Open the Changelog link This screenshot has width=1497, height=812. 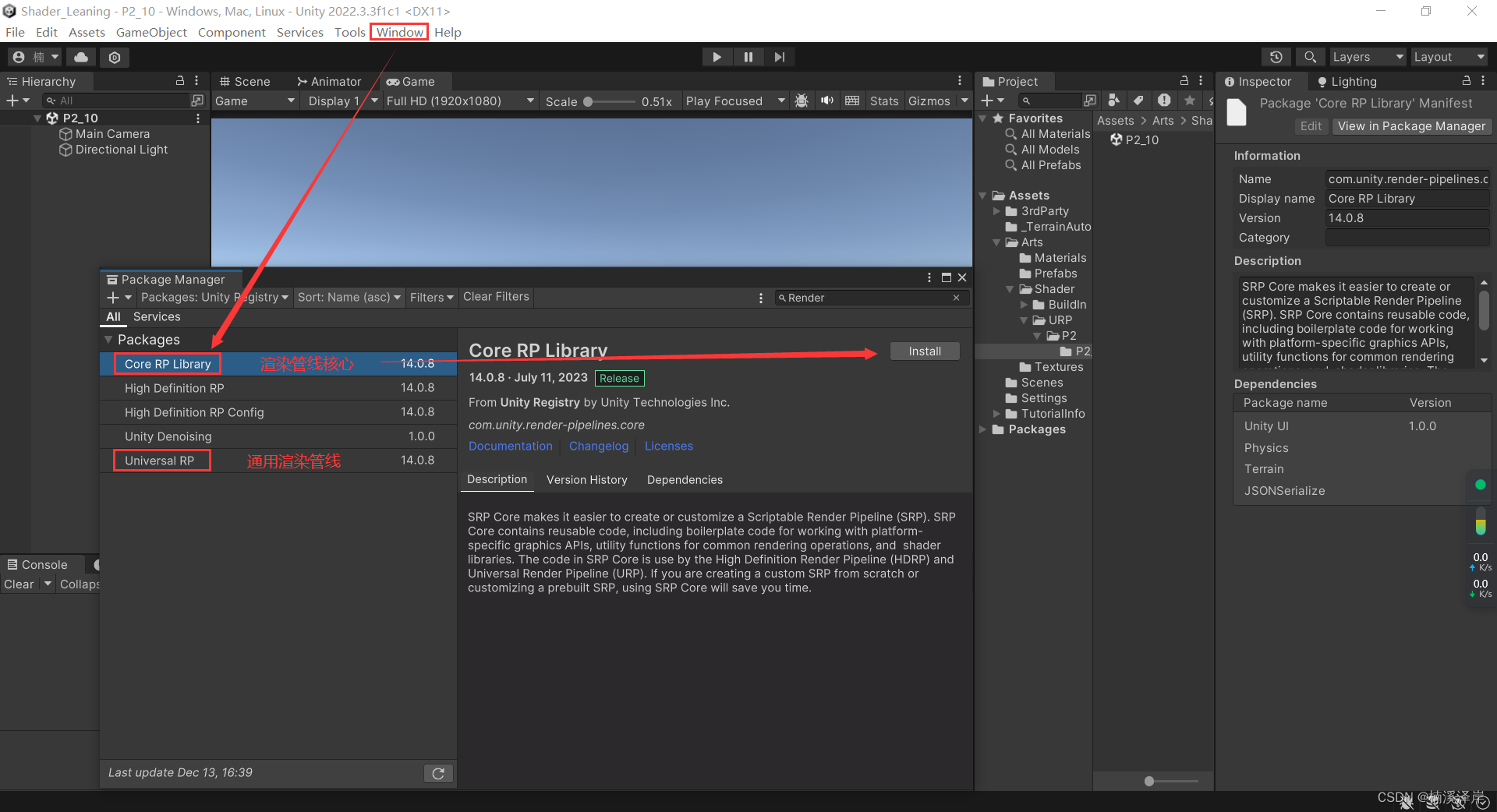599,447
